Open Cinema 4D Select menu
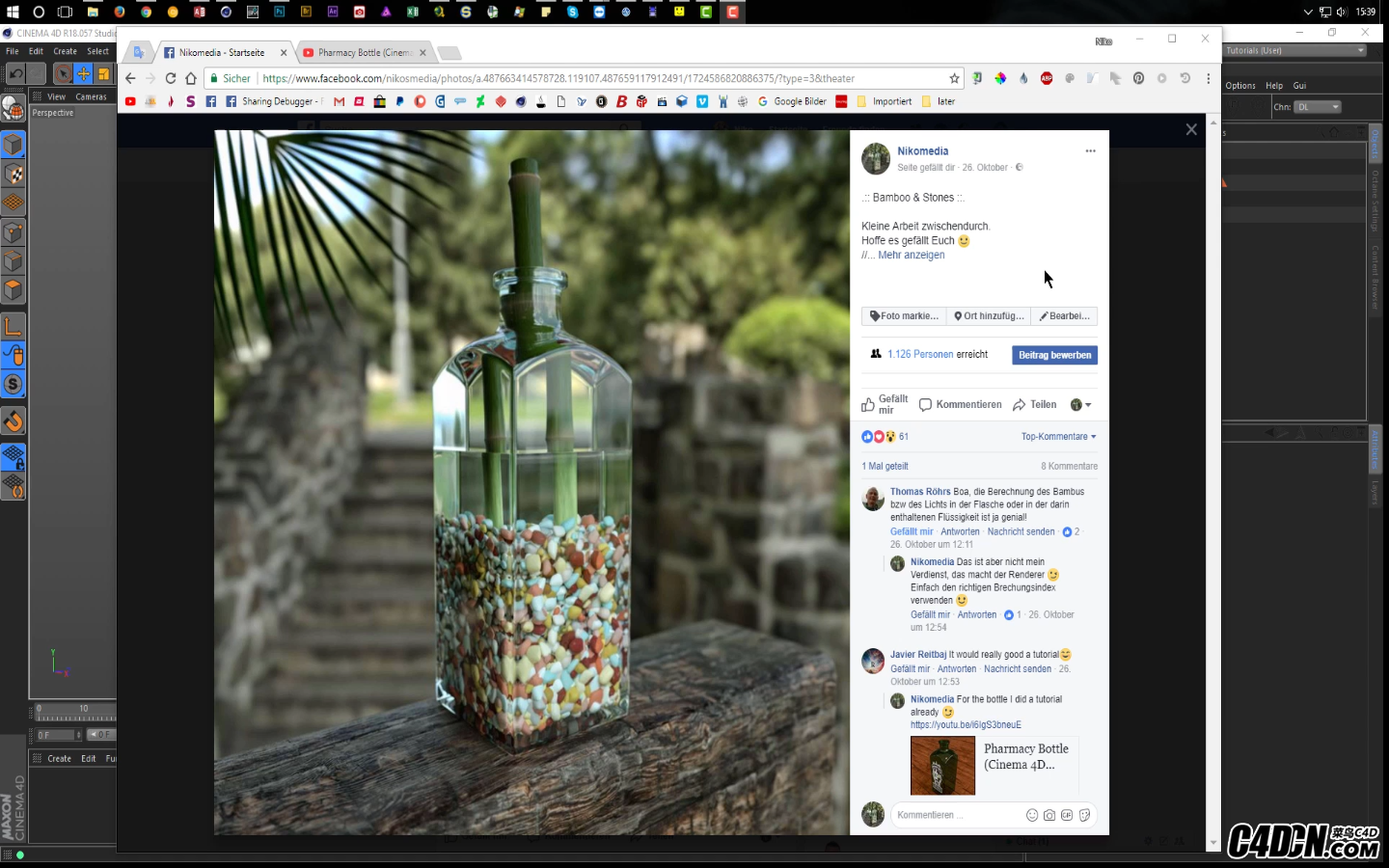 (97, 51)
